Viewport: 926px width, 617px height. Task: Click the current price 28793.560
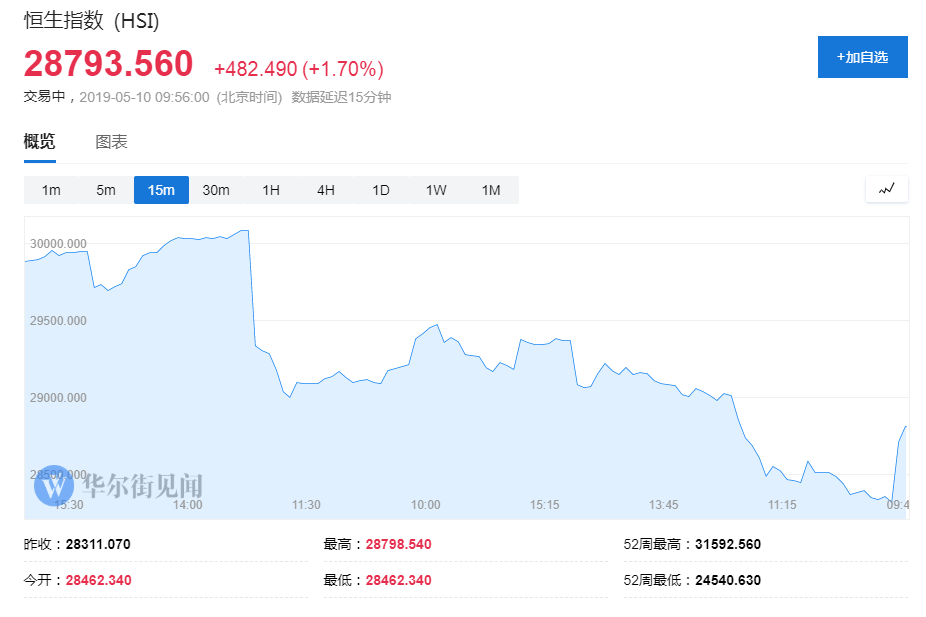click(108, 64)
